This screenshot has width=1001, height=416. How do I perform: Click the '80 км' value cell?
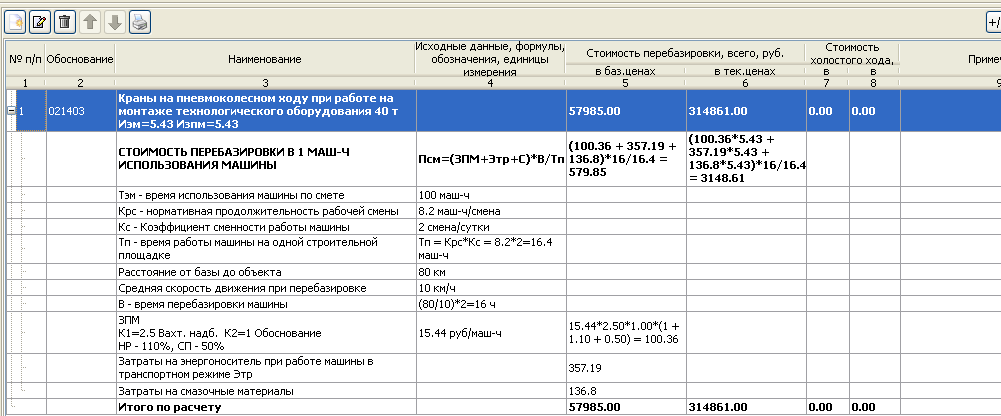pyautogui.click(x=491, y=272)
